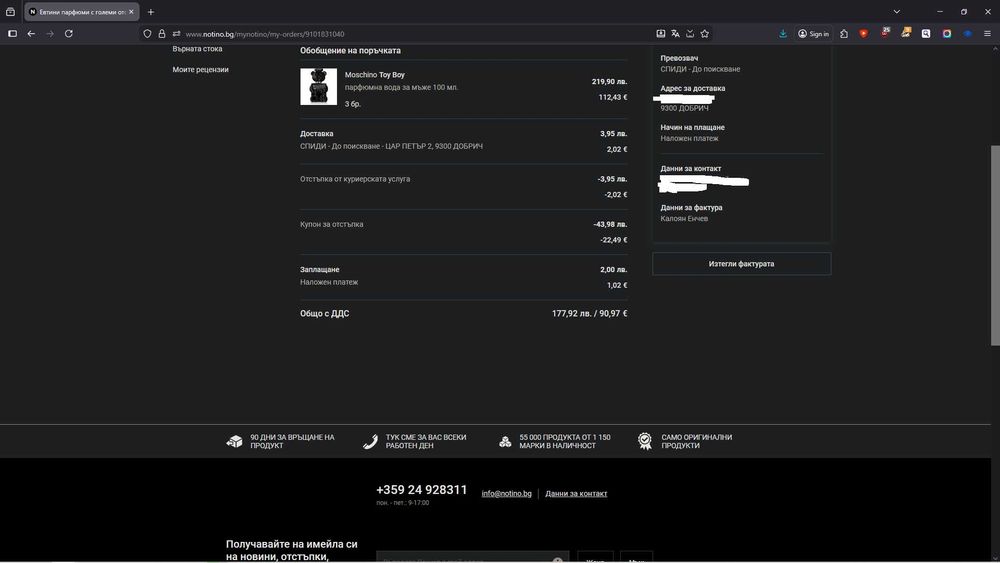Open Моите рецензии sidebar link
Image resolution: width=1000 pixels, height=563 pixels.
(200, 69)
